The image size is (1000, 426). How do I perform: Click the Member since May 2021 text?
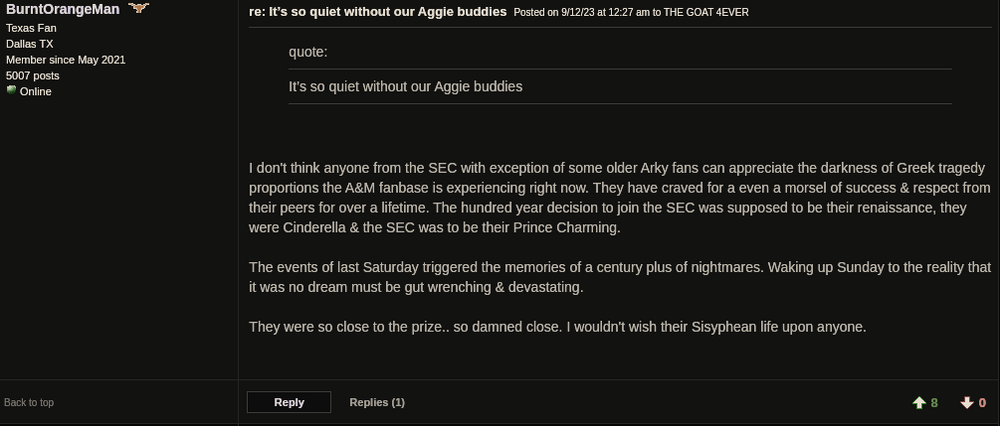click(x=65, y=60)
